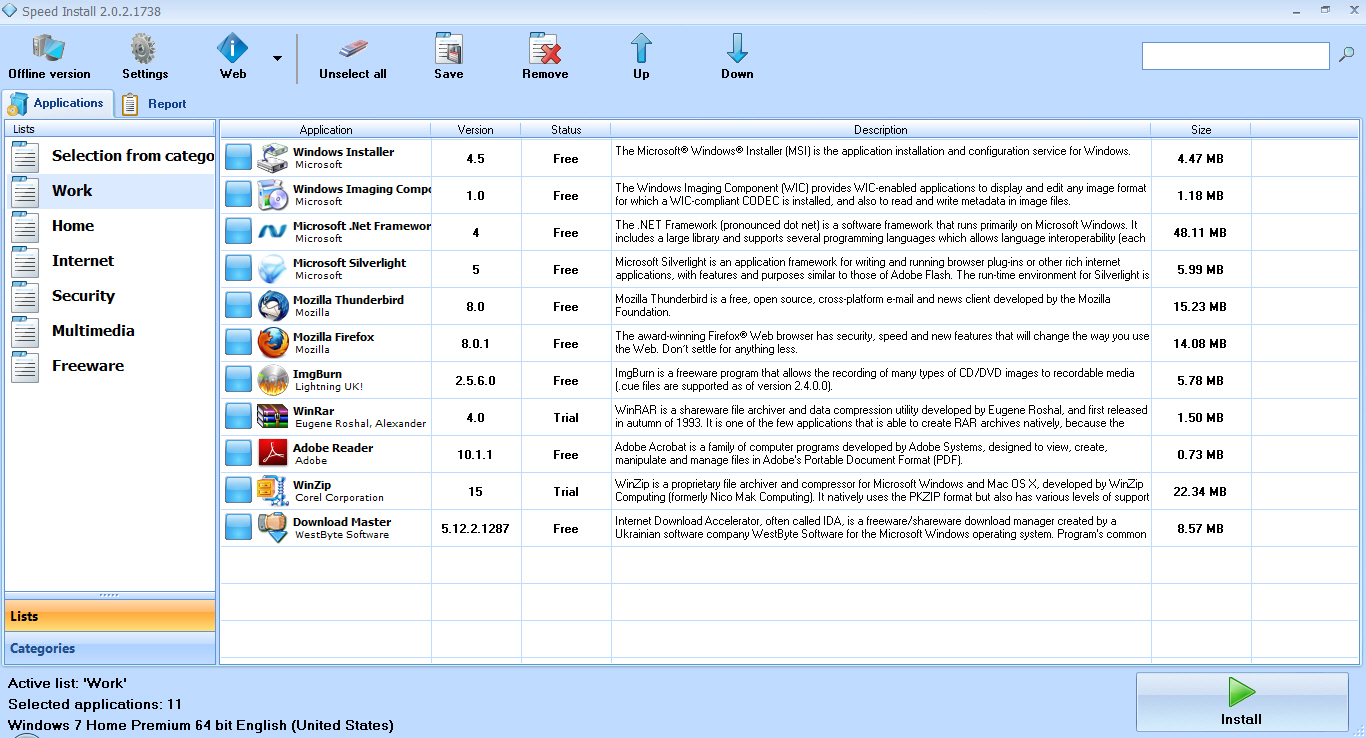Image resolution: width=1366 pixels, height=738 pixels.
Task: Switch to the Report tab
Action: [155, 103]
